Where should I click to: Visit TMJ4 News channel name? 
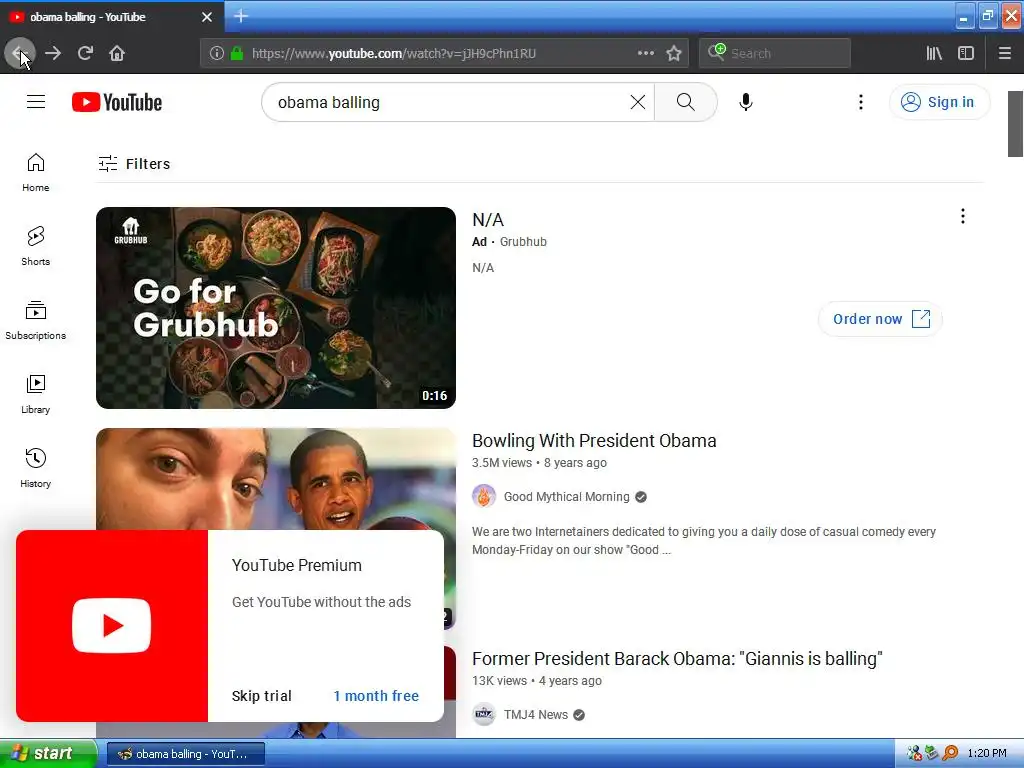tap(536, 714)
